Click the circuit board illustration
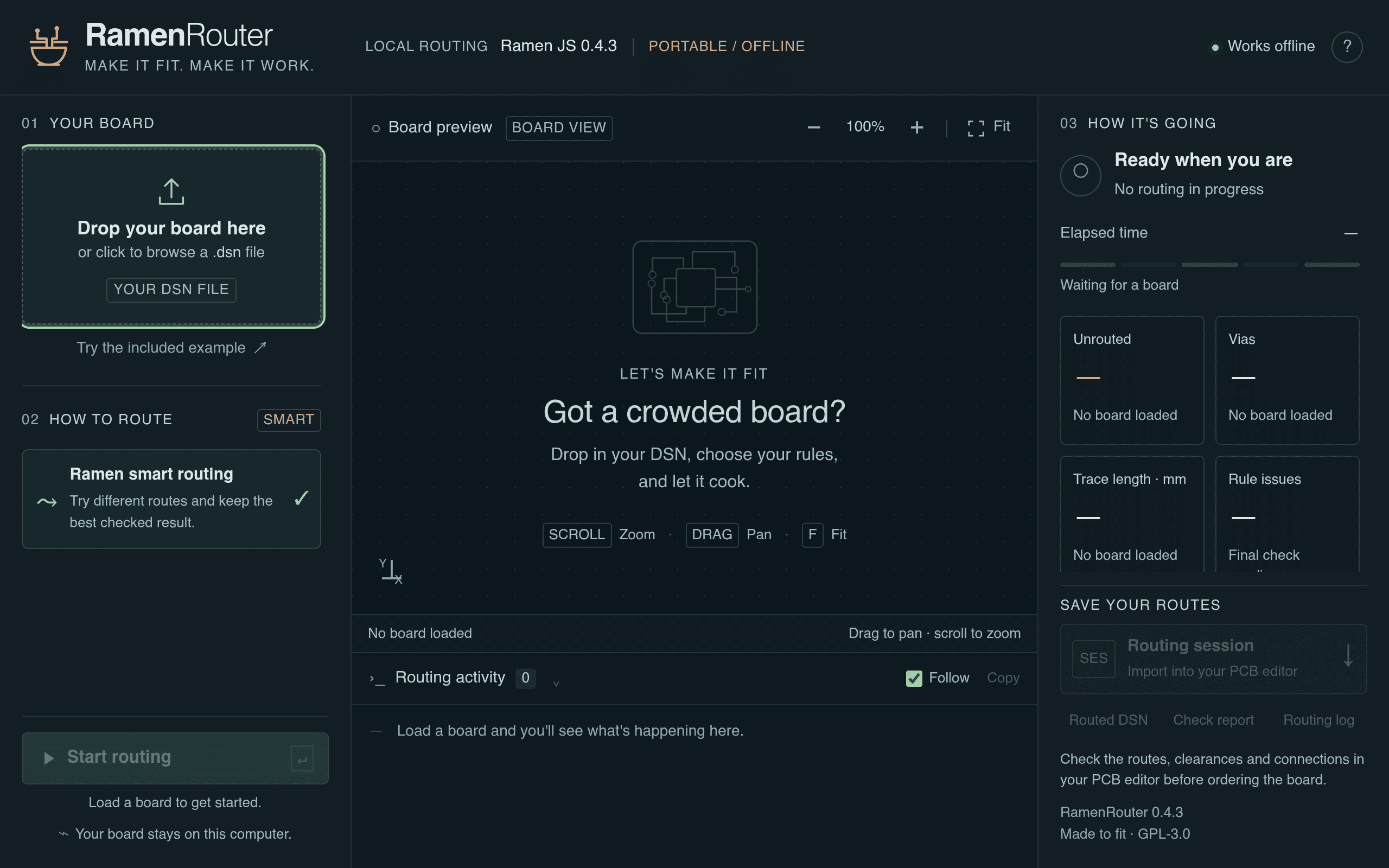 [x=694, y=287]
